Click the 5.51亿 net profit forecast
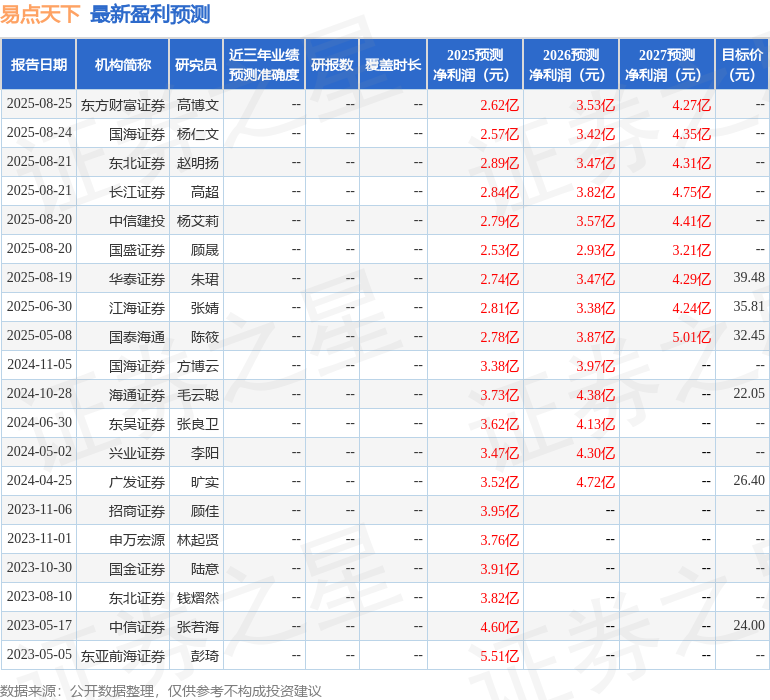The width and height of the screenshot is (770, 700). (x=499, y=656)
